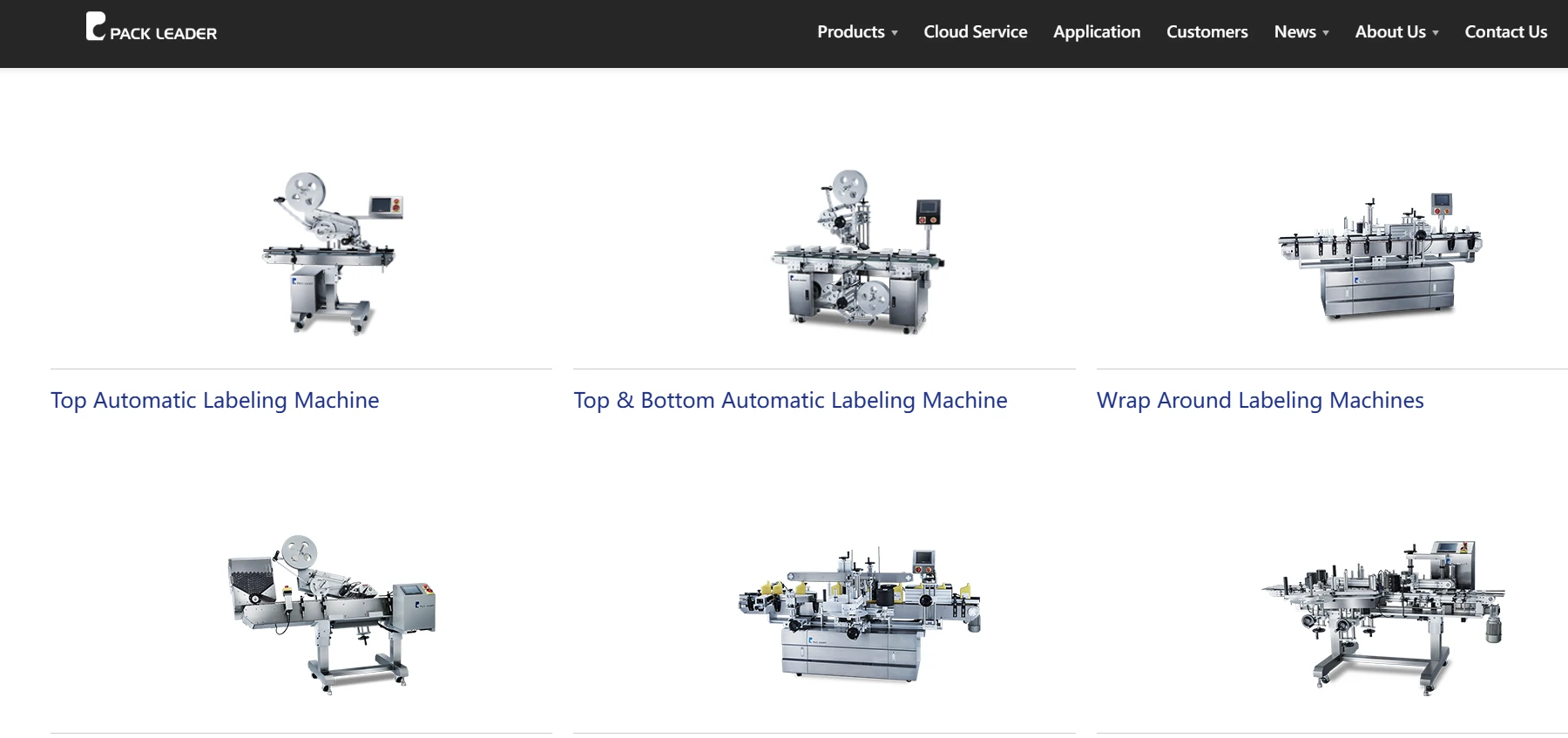The width and height of the screenshot is (1568, 738).
Task: Select the Top & Bottom labeling machine image
Action: 857,253
